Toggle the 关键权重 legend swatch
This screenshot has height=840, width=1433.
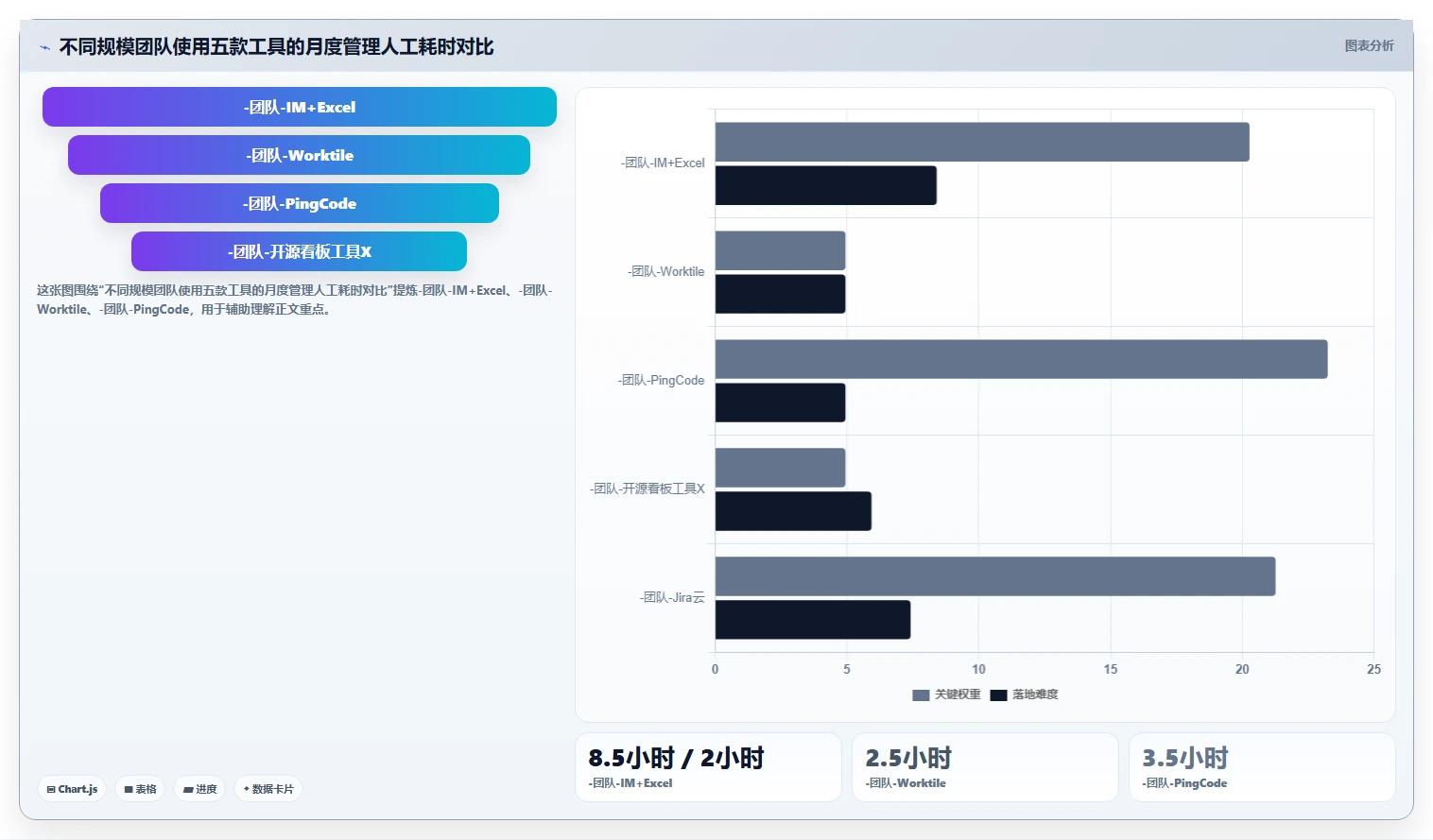(x=921, y=695)
